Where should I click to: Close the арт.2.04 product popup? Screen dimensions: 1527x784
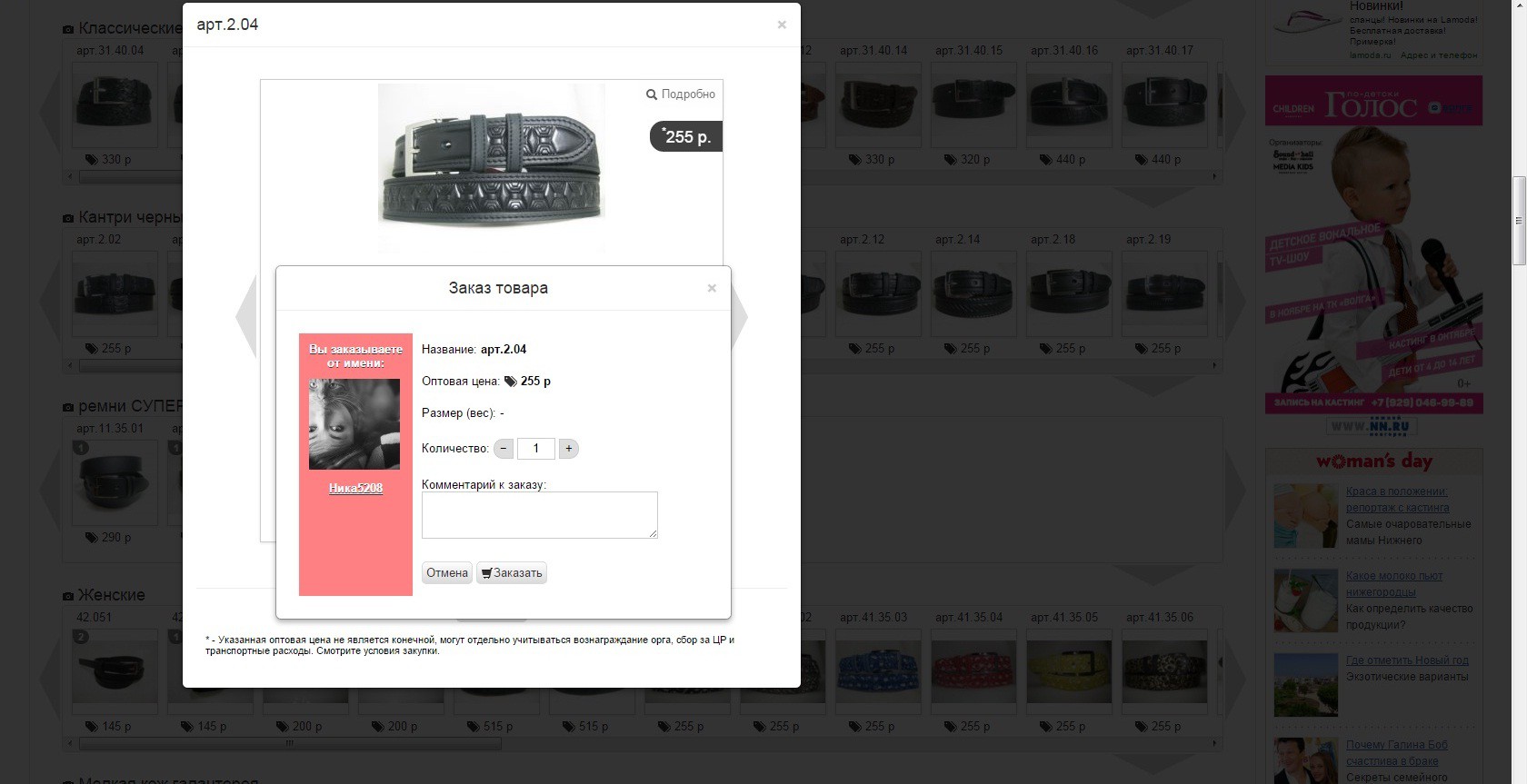tap(782, 25)
